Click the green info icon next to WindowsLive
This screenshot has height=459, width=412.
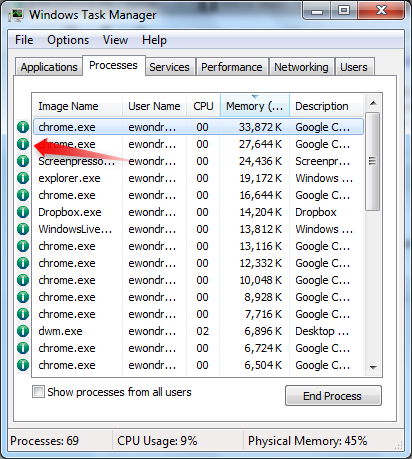23,229
